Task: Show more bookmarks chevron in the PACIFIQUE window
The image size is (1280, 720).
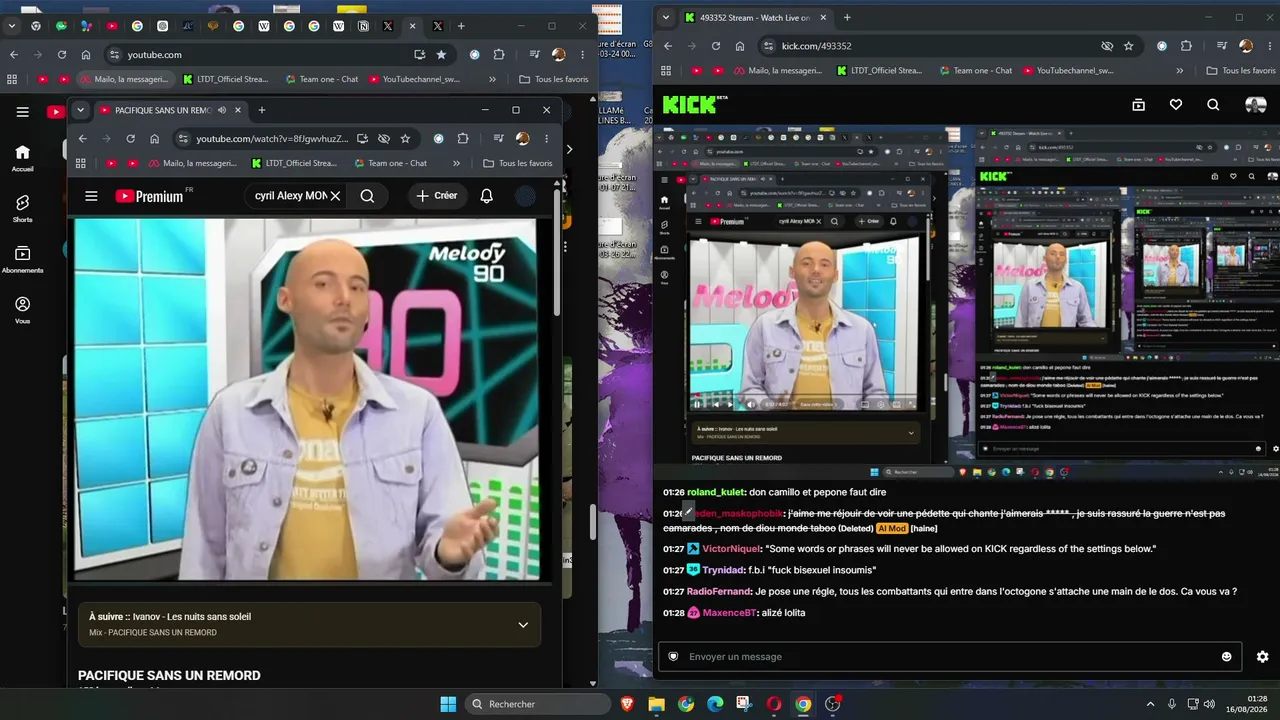Action: (456, 163)
